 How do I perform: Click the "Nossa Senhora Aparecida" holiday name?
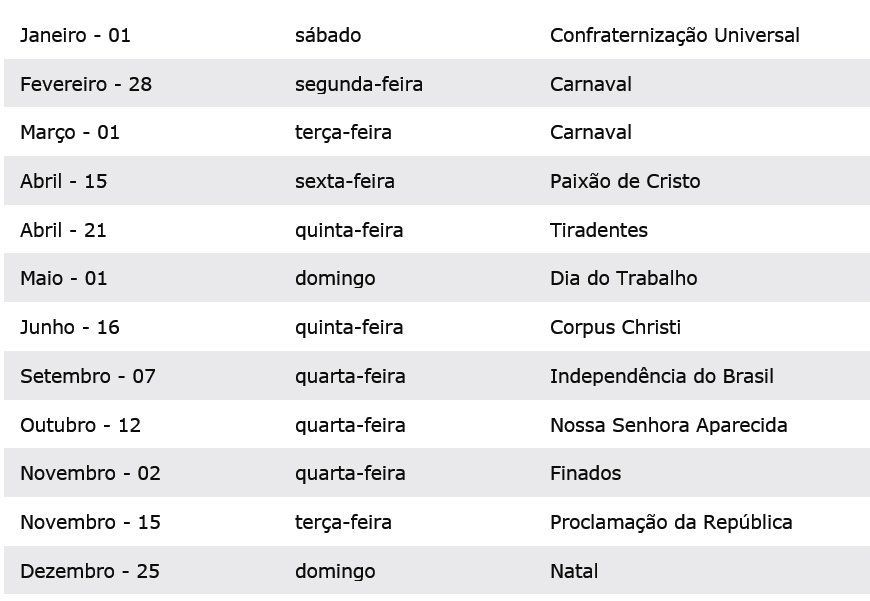pyautogui.click(x=668, y=425)
